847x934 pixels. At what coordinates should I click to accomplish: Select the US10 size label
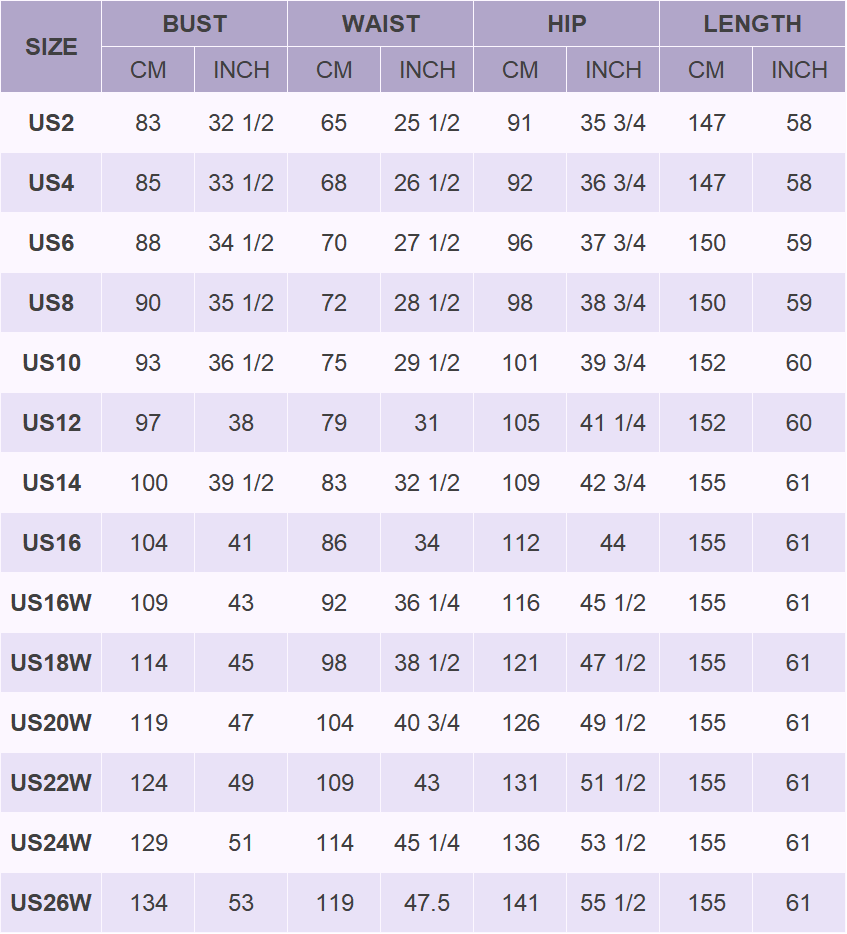pos(51,363)
